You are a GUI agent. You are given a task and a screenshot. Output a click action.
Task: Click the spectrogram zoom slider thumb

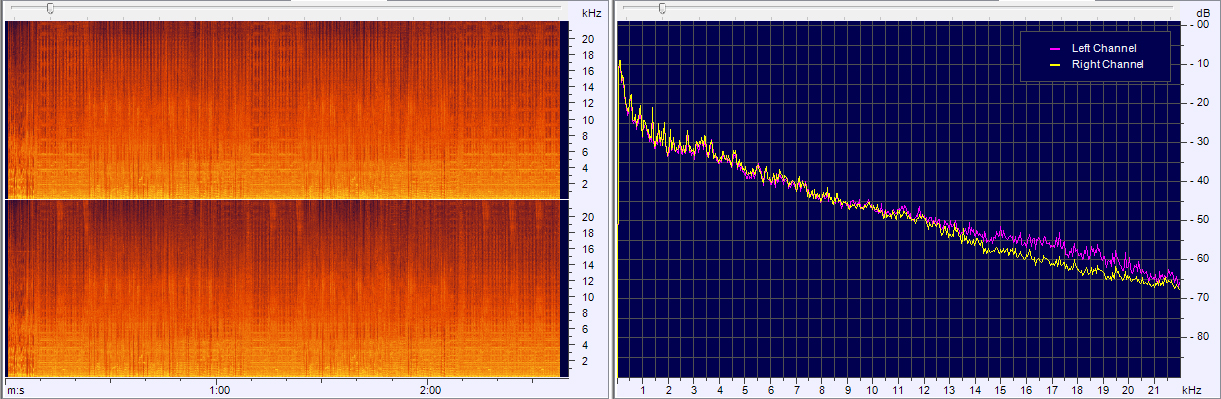coord(50,8)
